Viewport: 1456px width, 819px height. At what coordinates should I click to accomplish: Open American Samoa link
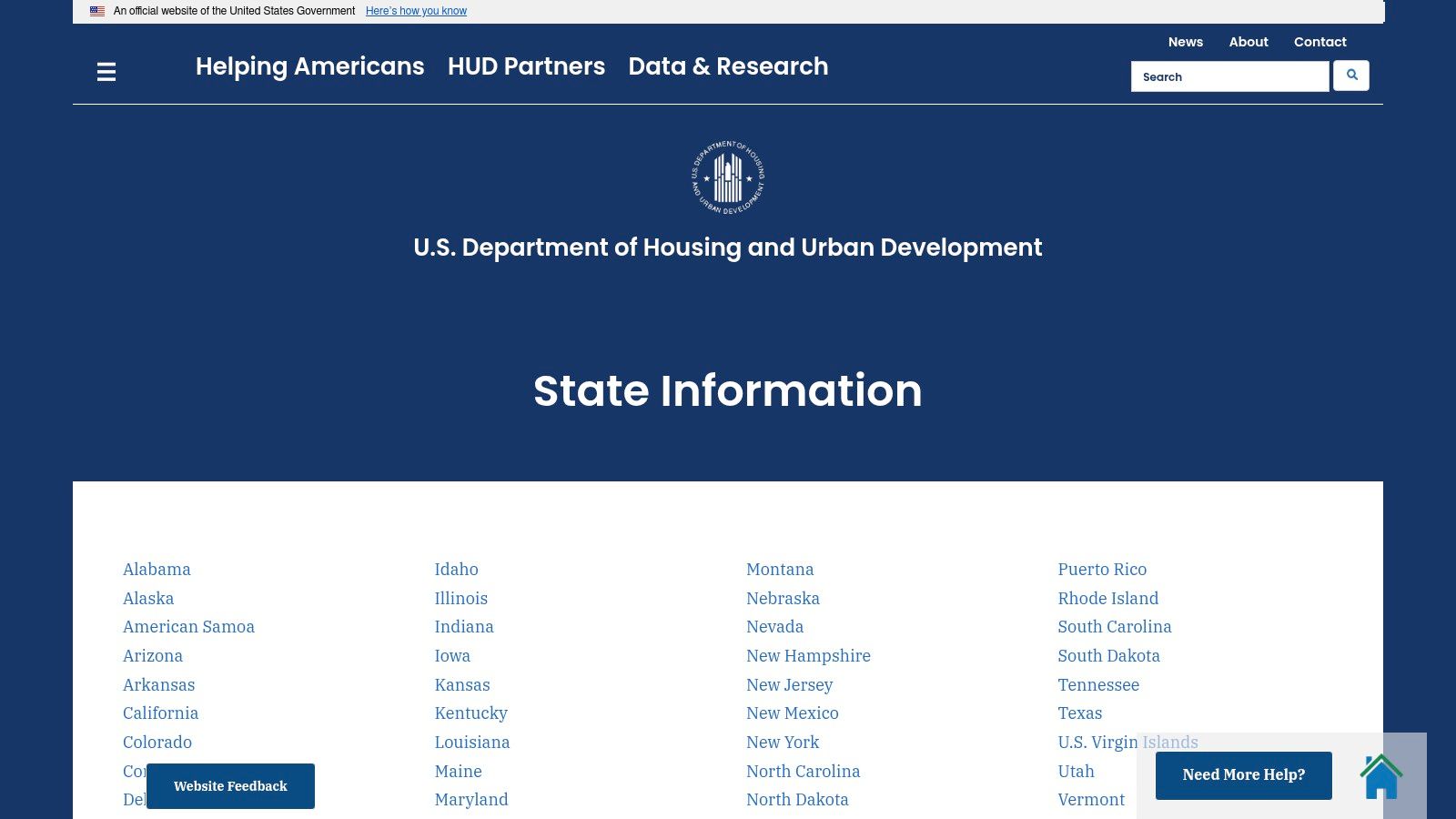pyautogui.click(x=188, y=627)
